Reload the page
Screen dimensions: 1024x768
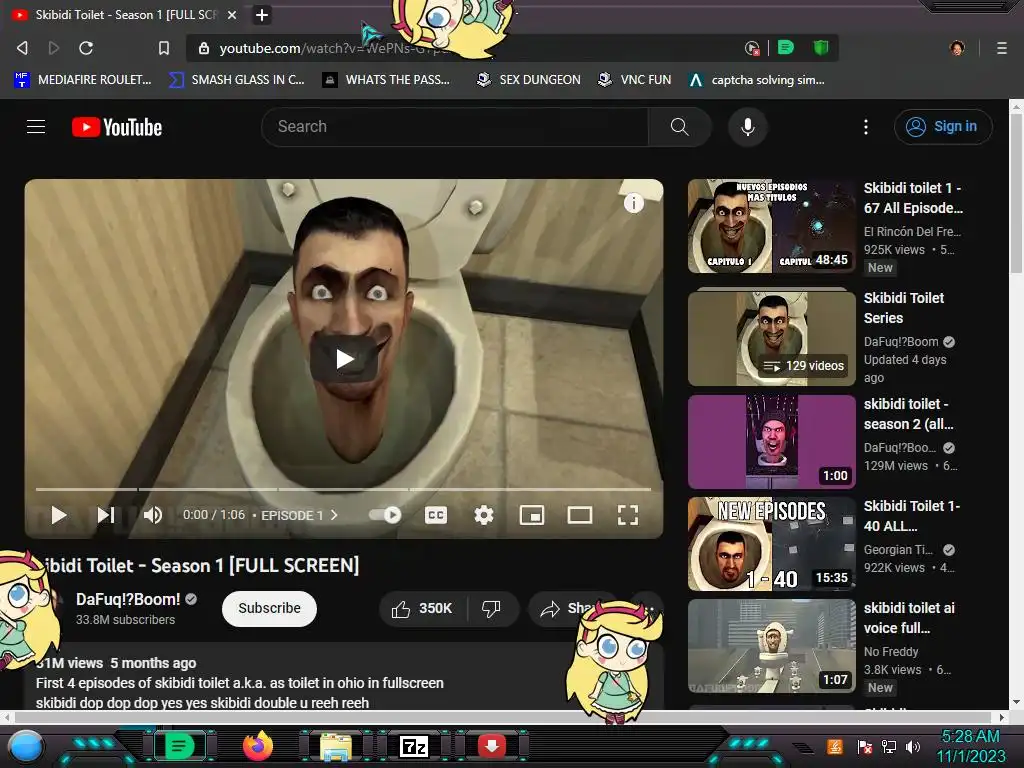[x=86, y=48]
